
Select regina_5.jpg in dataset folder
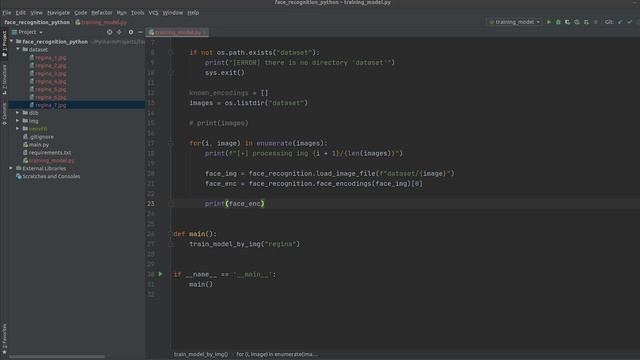coord(48,89)
